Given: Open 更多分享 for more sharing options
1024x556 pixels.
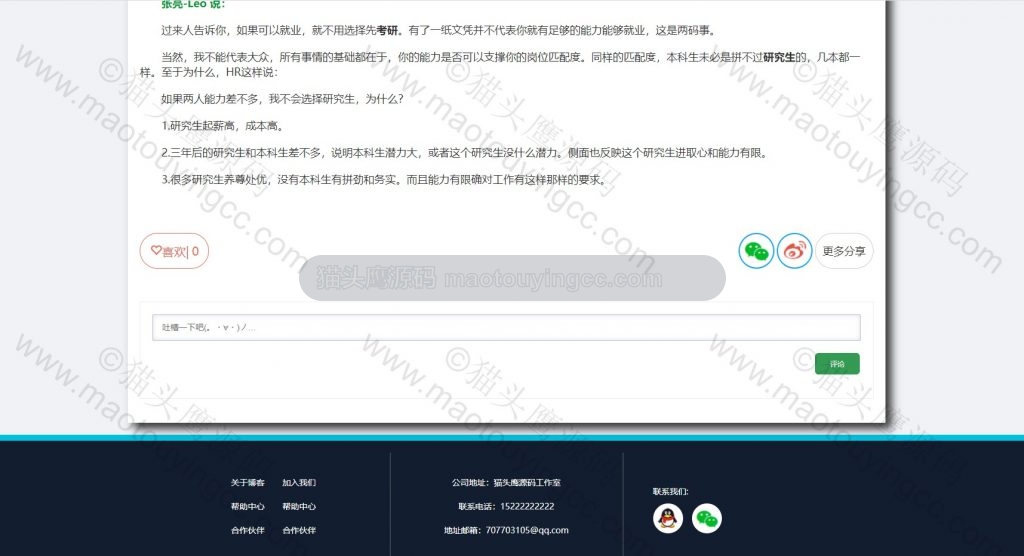Looking at the screenshot, I should [844, 251].
